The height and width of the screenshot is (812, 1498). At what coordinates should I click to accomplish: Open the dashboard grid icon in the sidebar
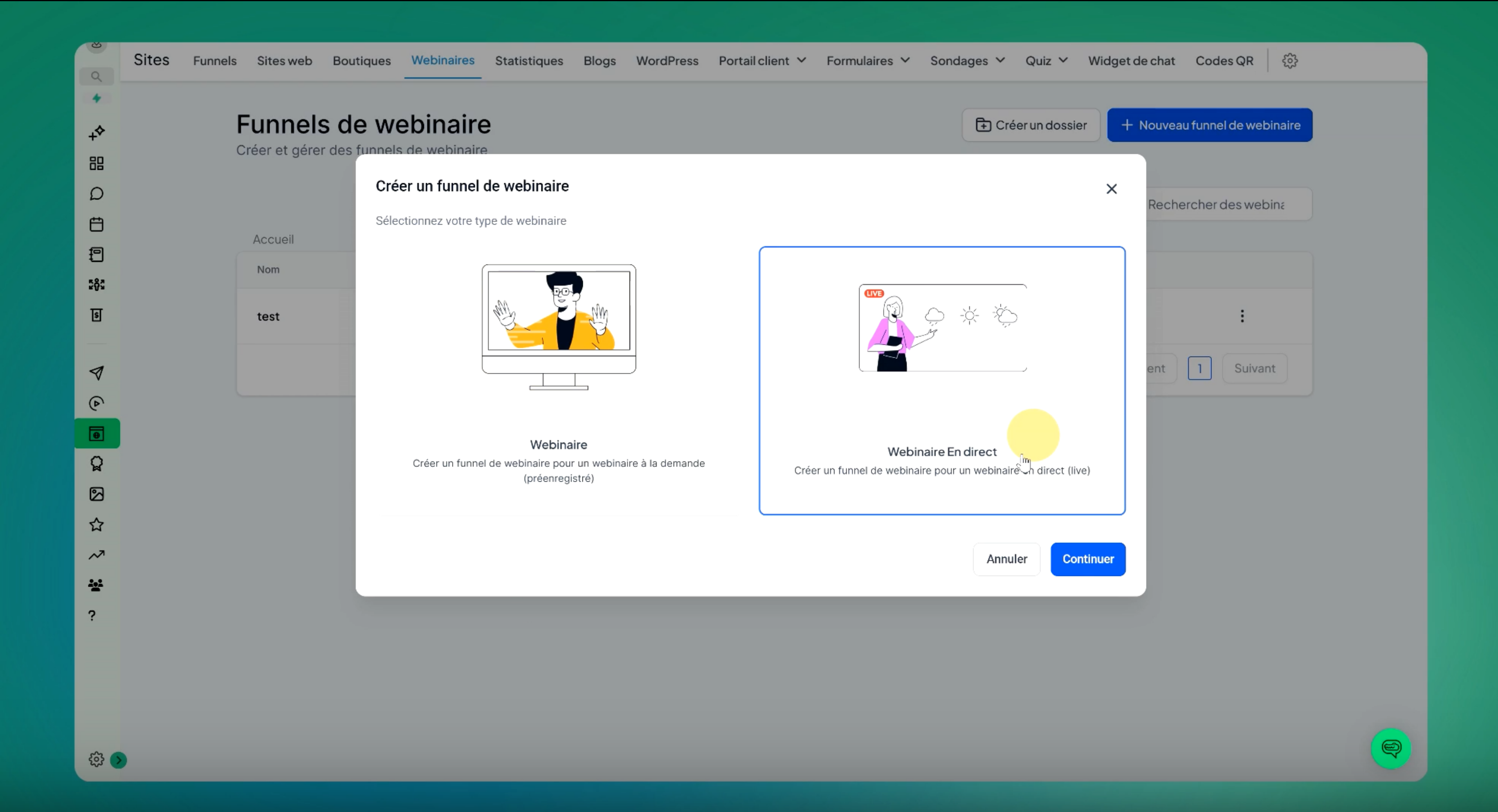click(97, 163)
